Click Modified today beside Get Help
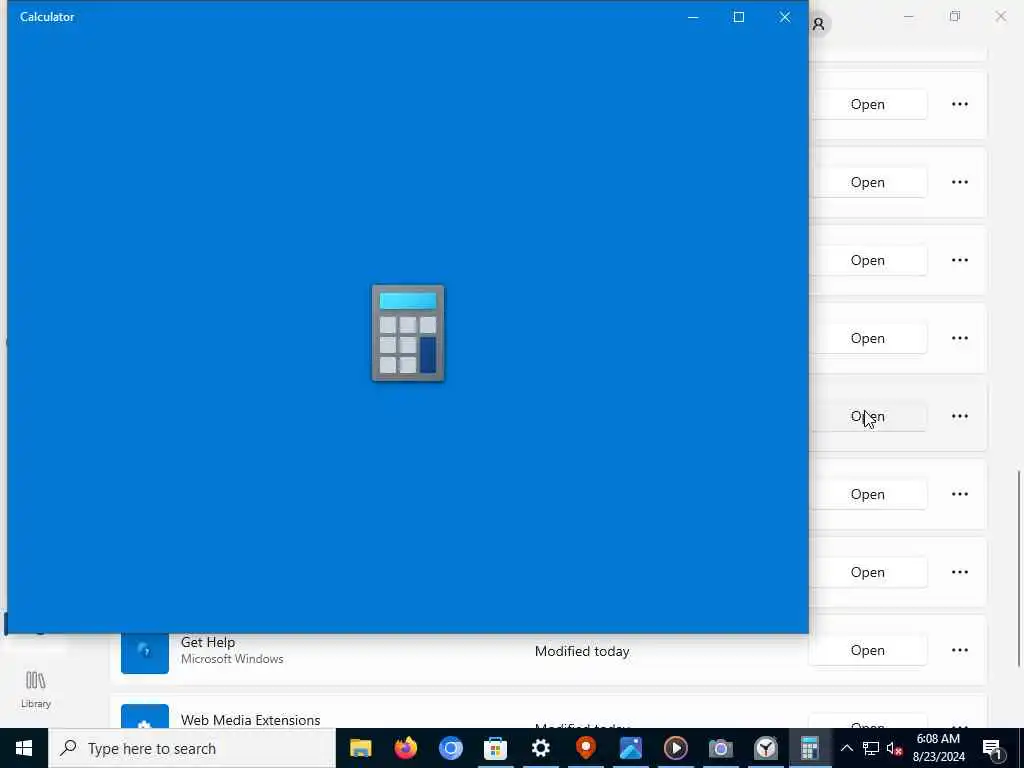 click(582, 651)
